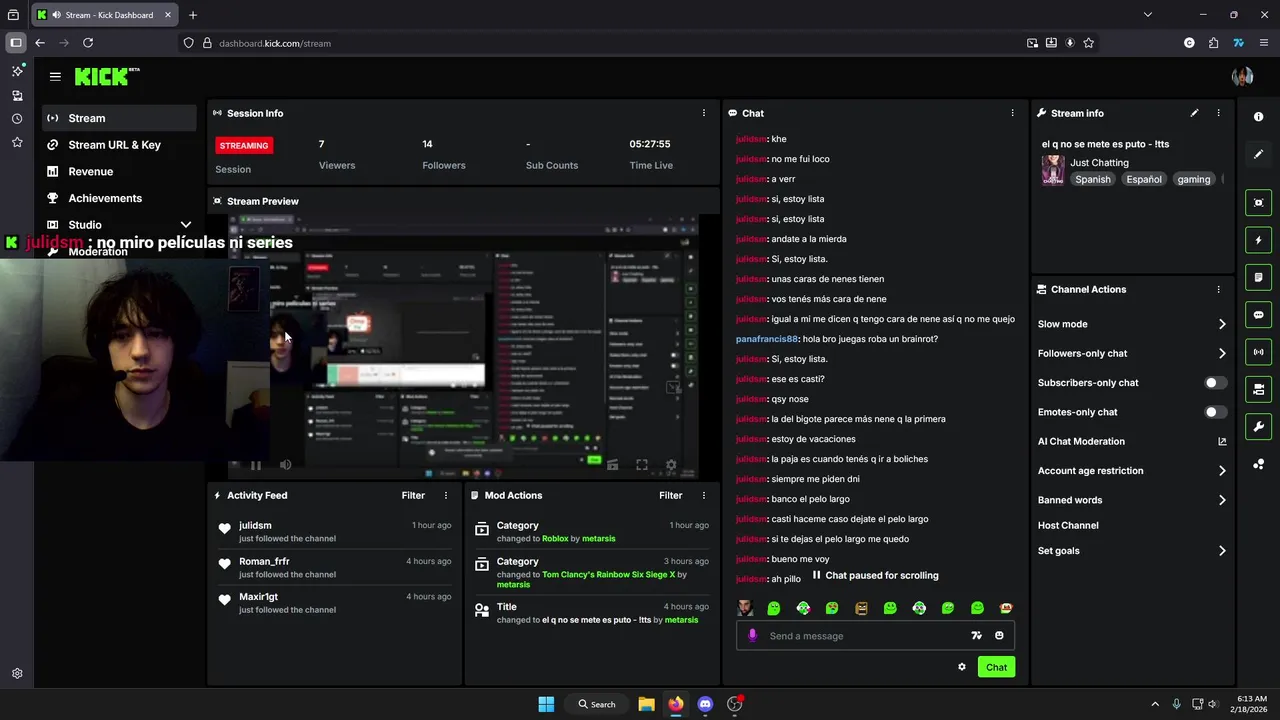The width and height of the screenshot is (1280, 720).
Task: Toggle the lightning bolt activity widget icon
Action: click(x=1258, y=240)
